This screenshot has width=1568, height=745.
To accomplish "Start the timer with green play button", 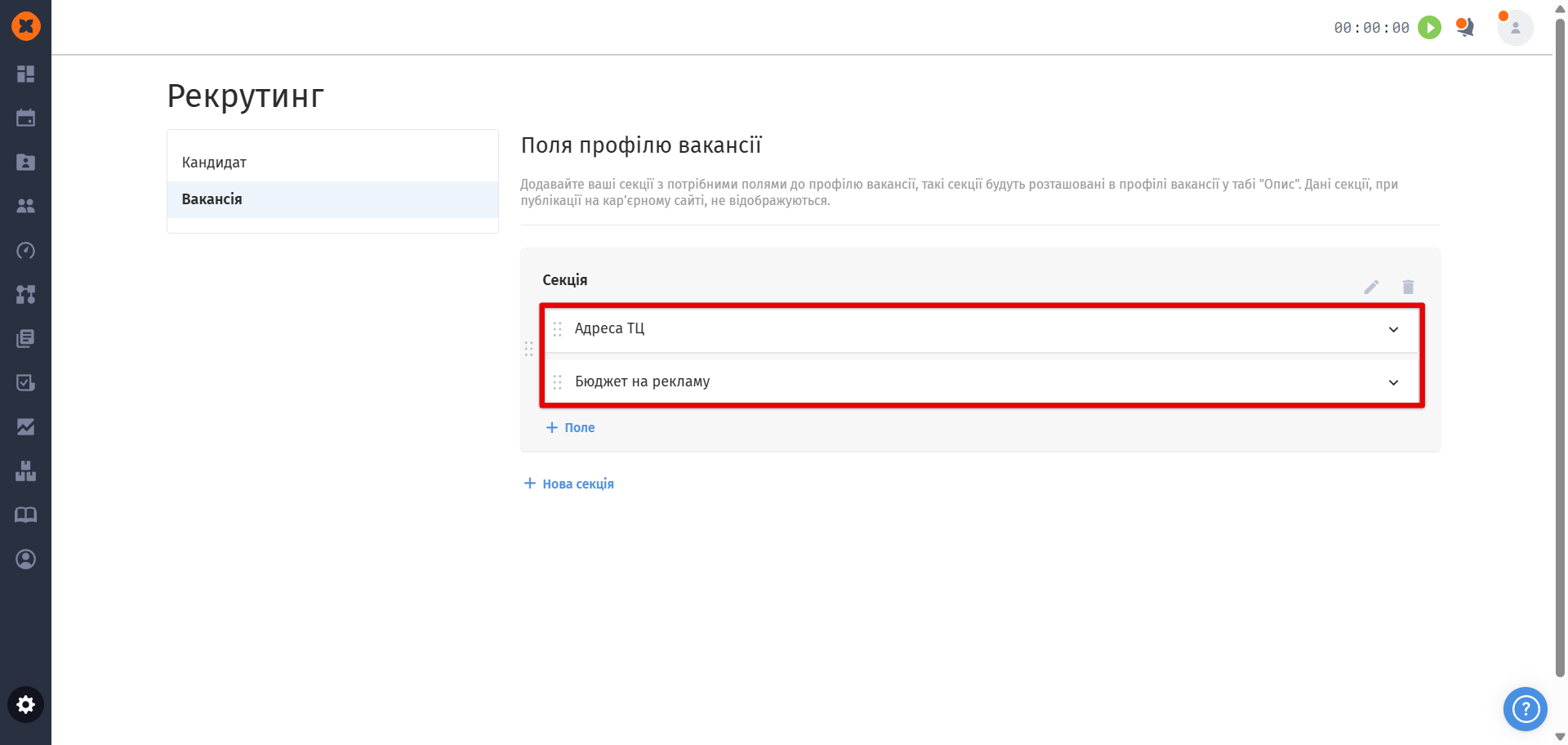I will point(1429,28).
